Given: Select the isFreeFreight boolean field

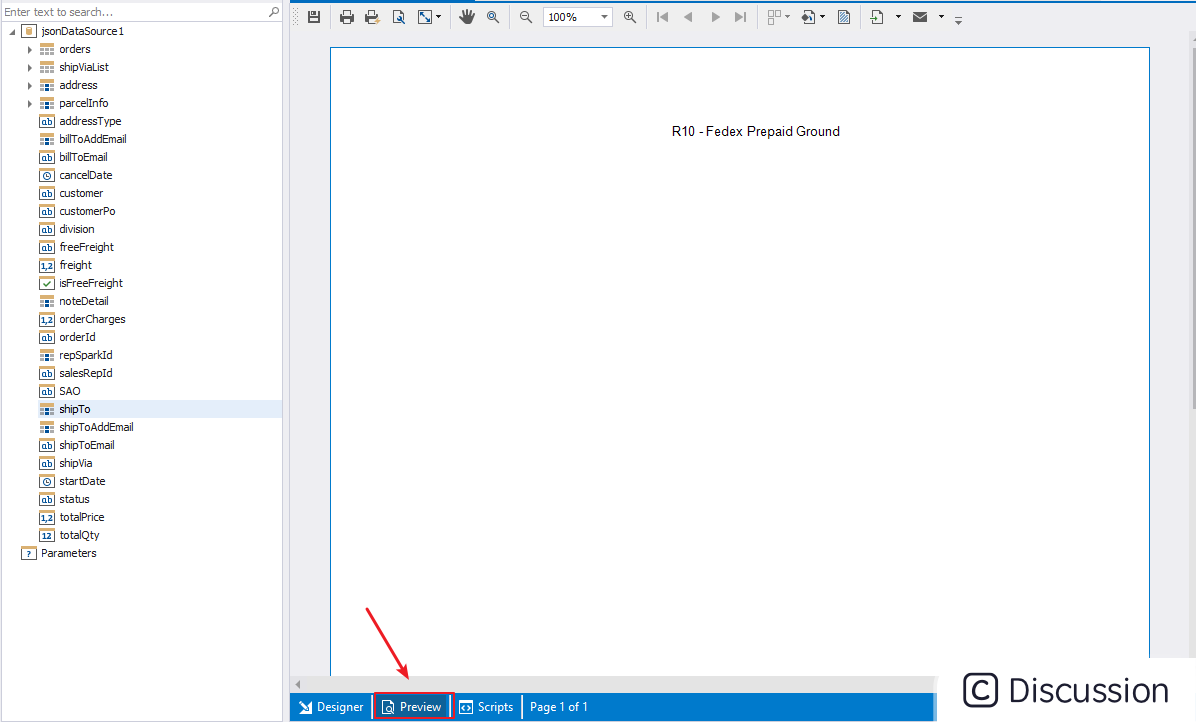Looking at the screenshot, I should [x=91, y=283].
